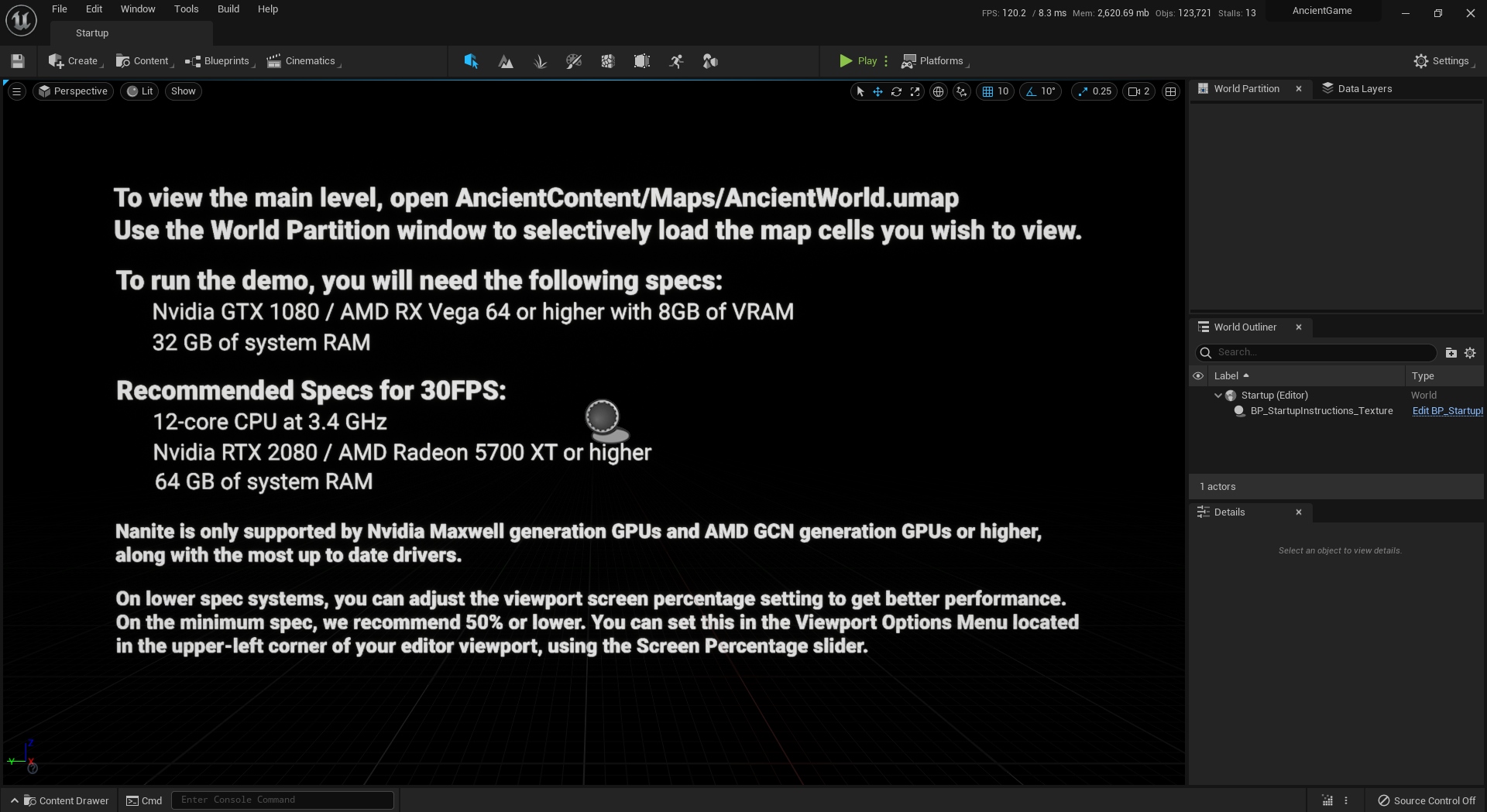
Task: Open Play options three-dots menu
Action: coord(886,61)
